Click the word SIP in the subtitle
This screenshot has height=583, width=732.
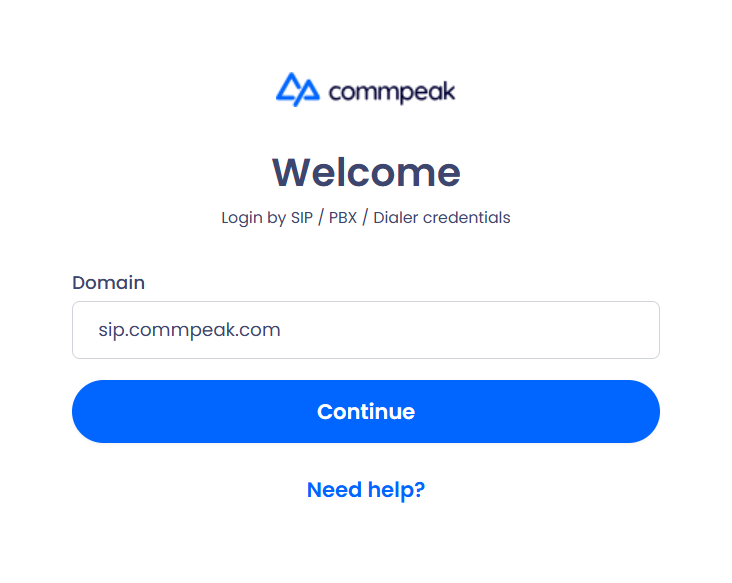click(x=302, y=218)
